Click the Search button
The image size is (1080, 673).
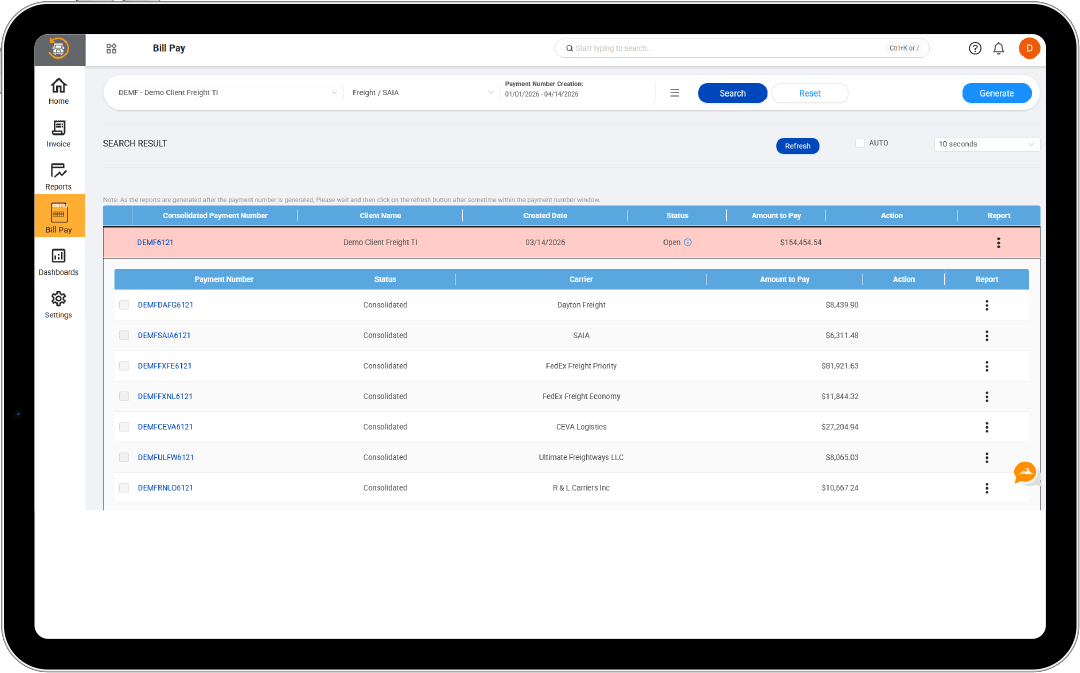pos(732,93)
